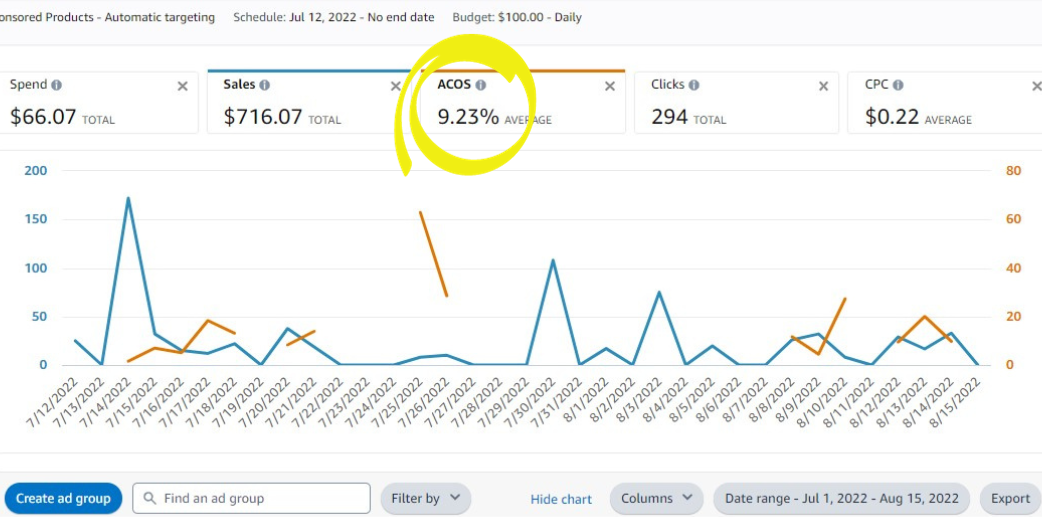Click the search magnifier icon
The image size is (1042, 517).
pos(150,498)
